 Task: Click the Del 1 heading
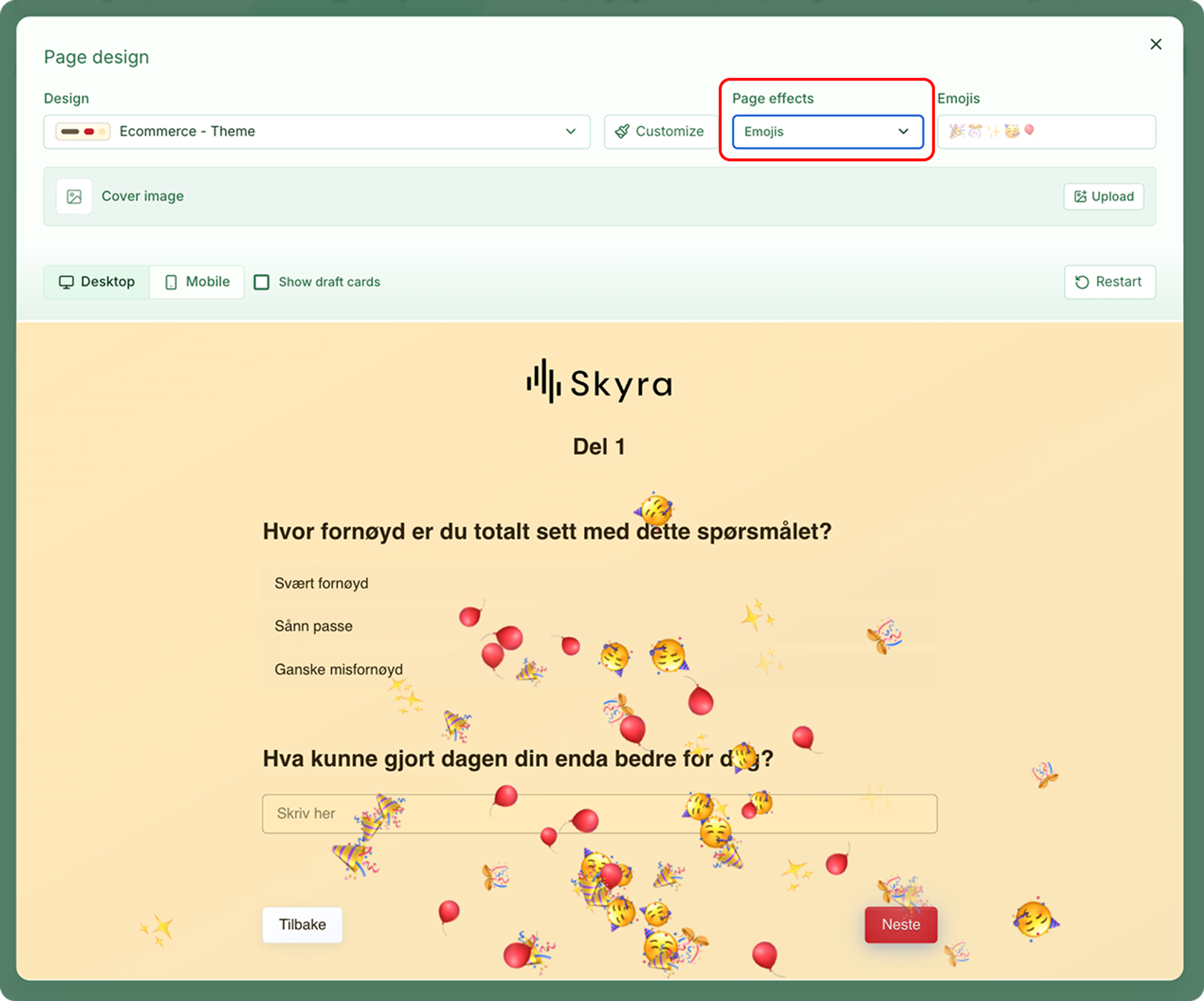599,447
